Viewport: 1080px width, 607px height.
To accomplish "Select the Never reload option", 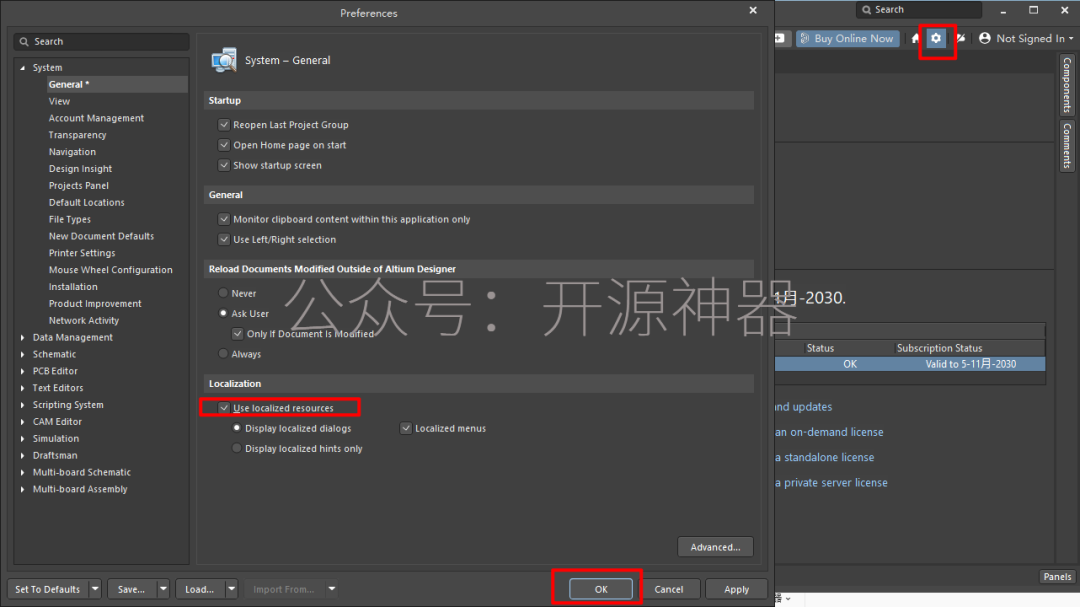I will tap(223, 293).
